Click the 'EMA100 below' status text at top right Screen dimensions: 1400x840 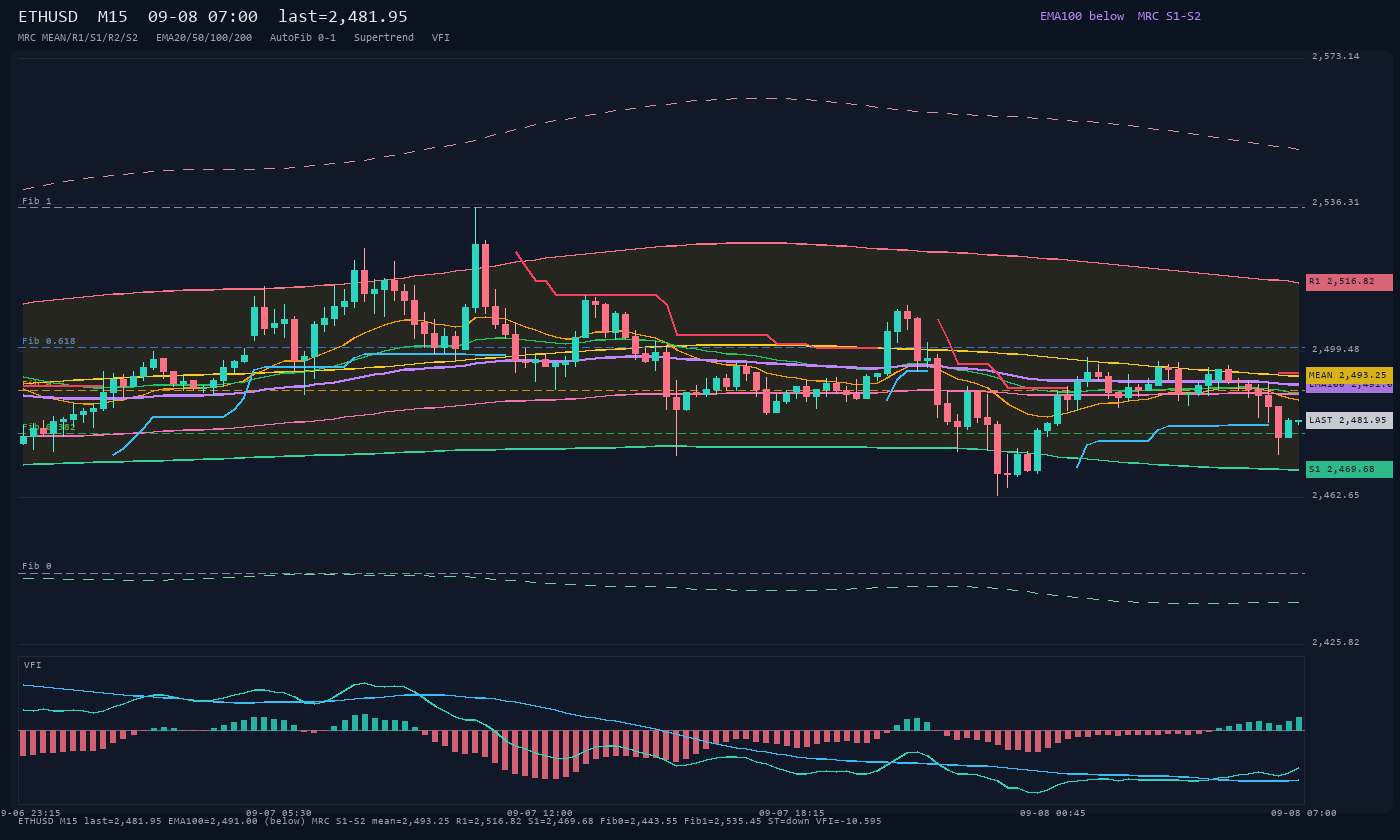coord(1082,16)
